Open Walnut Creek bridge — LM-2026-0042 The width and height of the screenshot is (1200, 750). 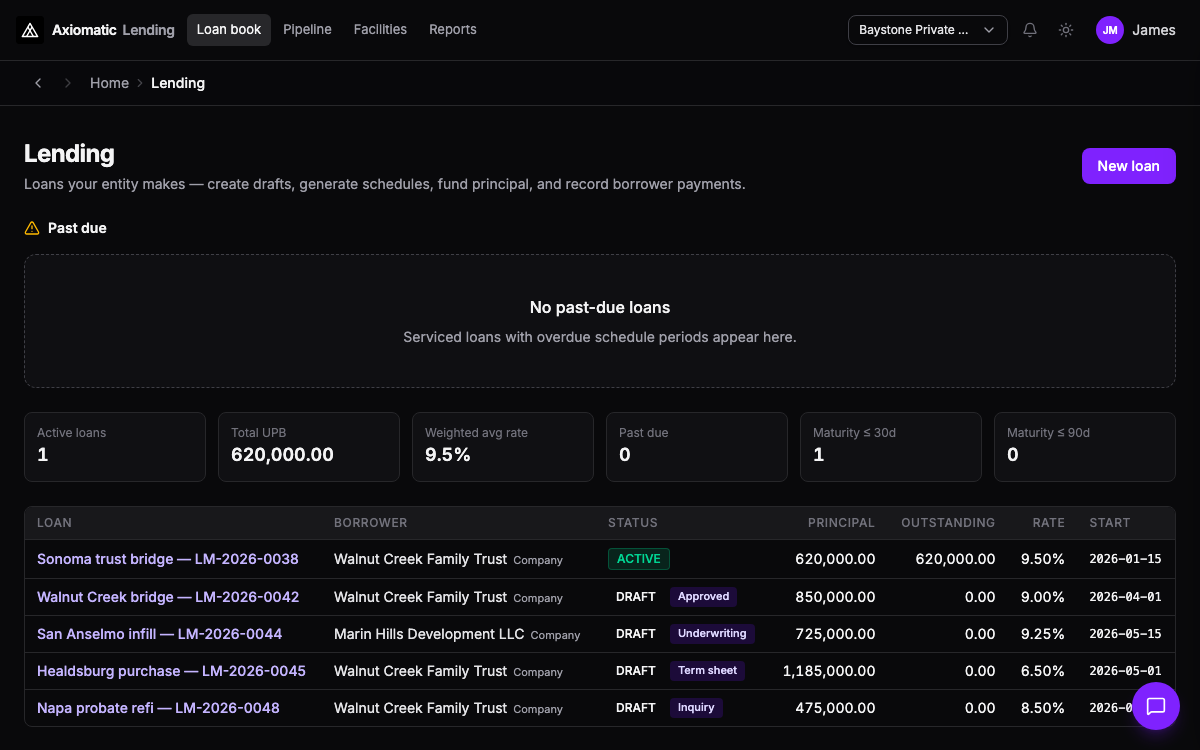click(168, 597)
